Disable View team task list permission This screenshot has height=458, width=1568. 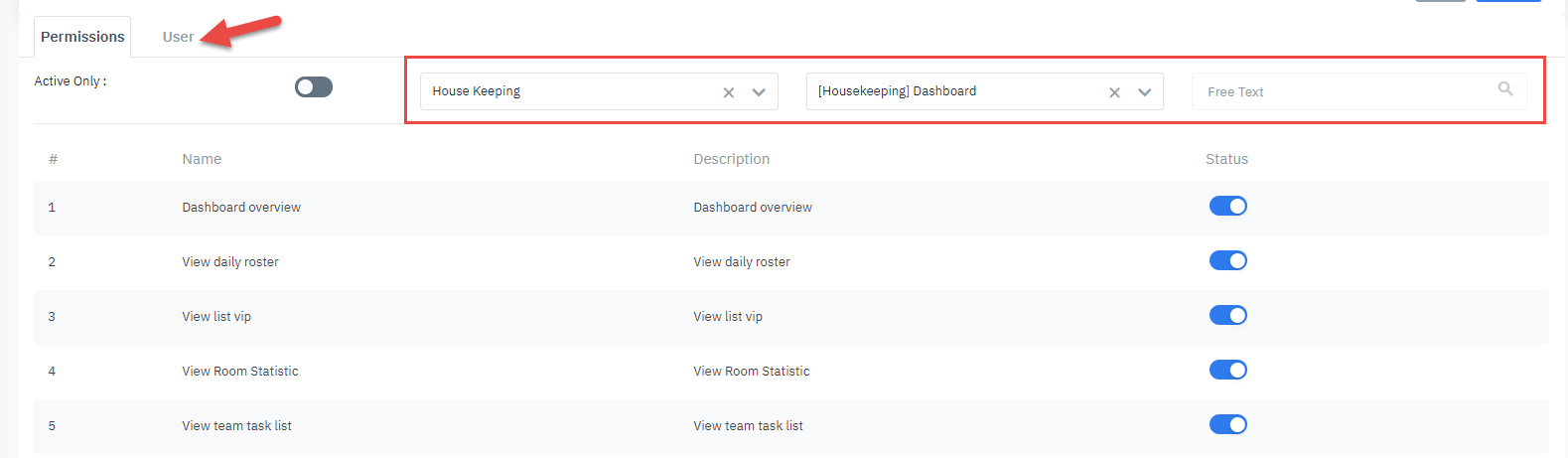click(1227, 425)
